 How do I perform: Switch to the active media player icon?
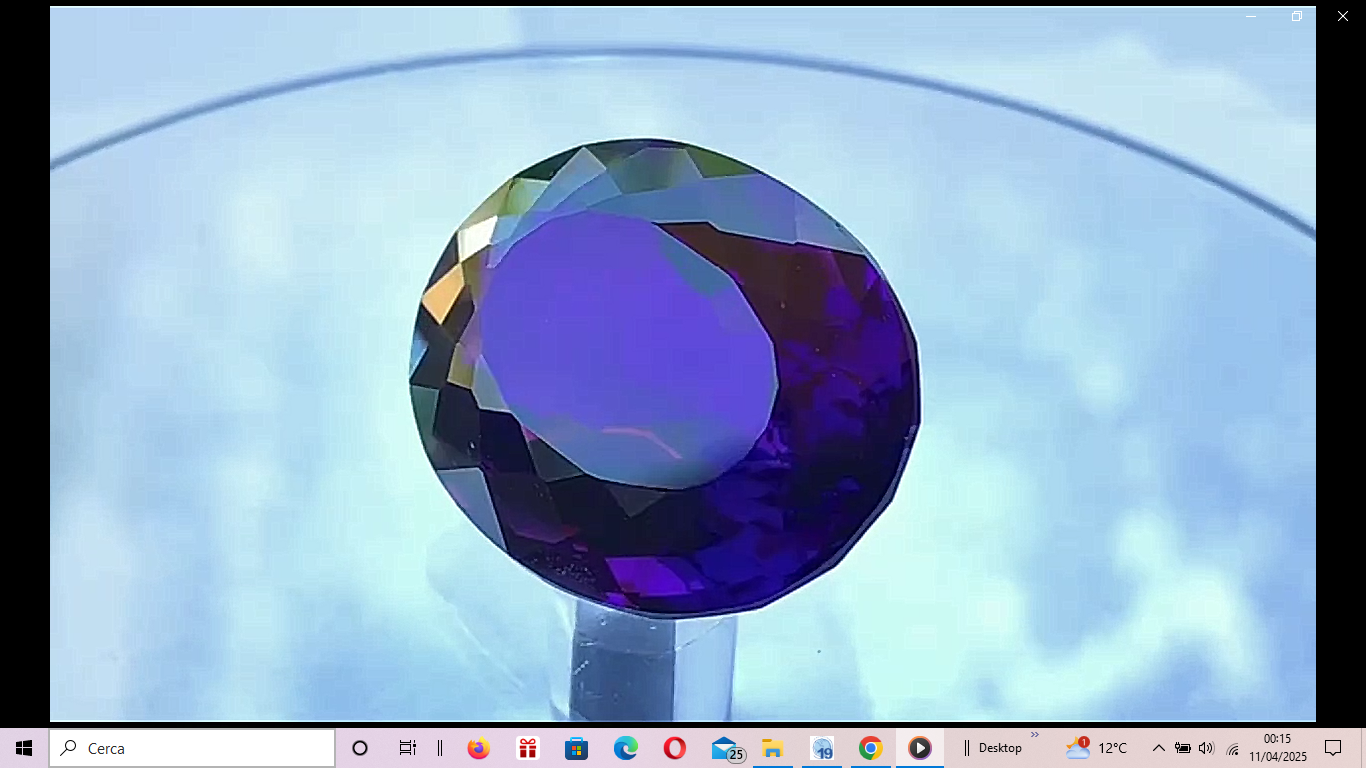tap(919, 748)
